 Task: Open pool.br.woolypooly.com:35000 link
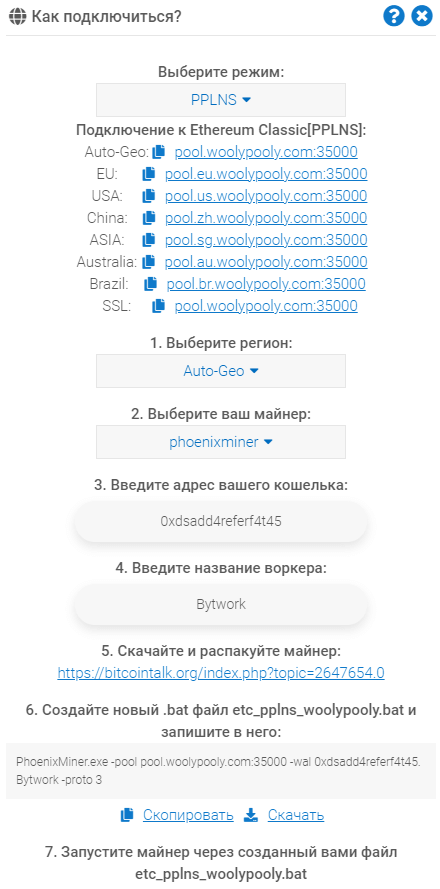pos(266,283)
